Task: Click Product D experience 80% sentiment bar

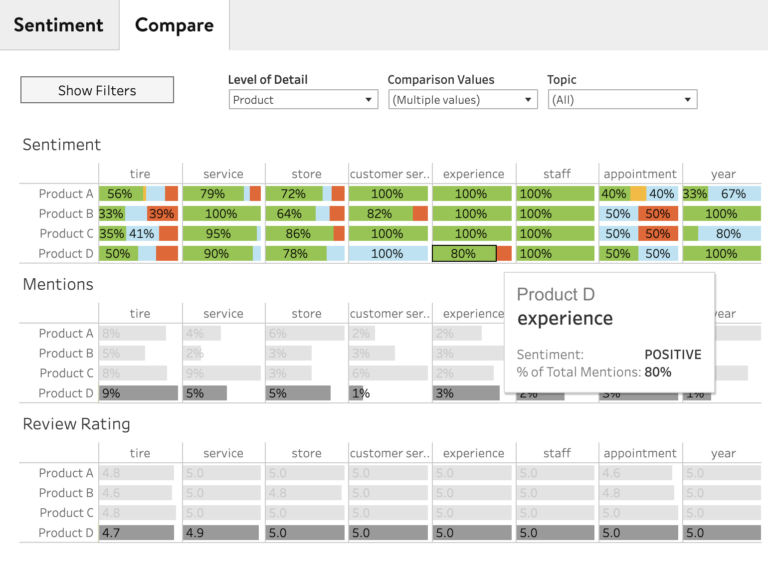Action: [464, 254]
